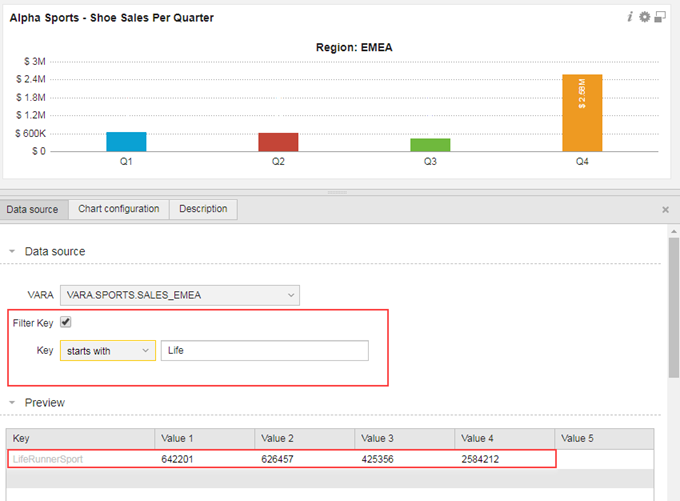Screen dimensions: 680x501
Task: Close the configuration panel with X
Action: 666,210
